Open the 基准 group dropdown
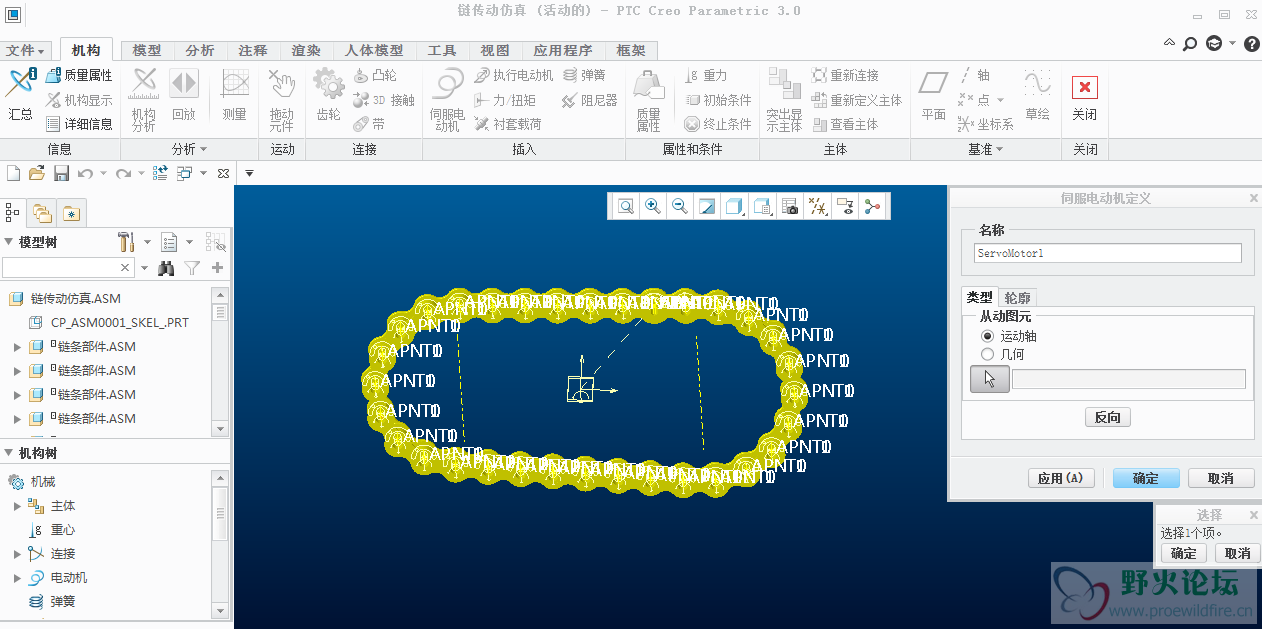This screenshot has width=1262, height=629. pyautogui.click(x=986, y=149)
